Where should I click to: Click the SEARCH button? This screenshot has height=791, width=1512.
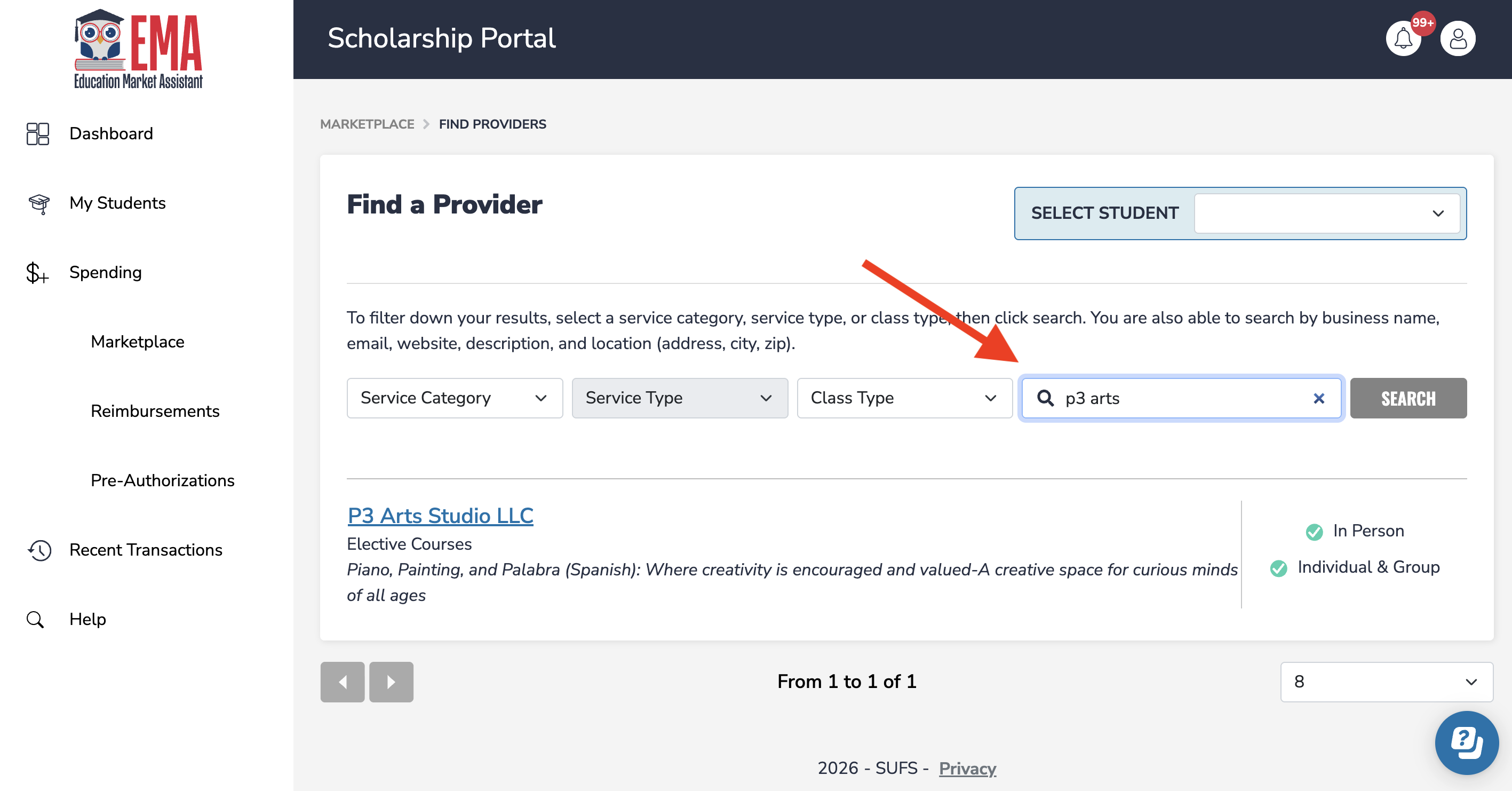click(x=1408, y=398)
